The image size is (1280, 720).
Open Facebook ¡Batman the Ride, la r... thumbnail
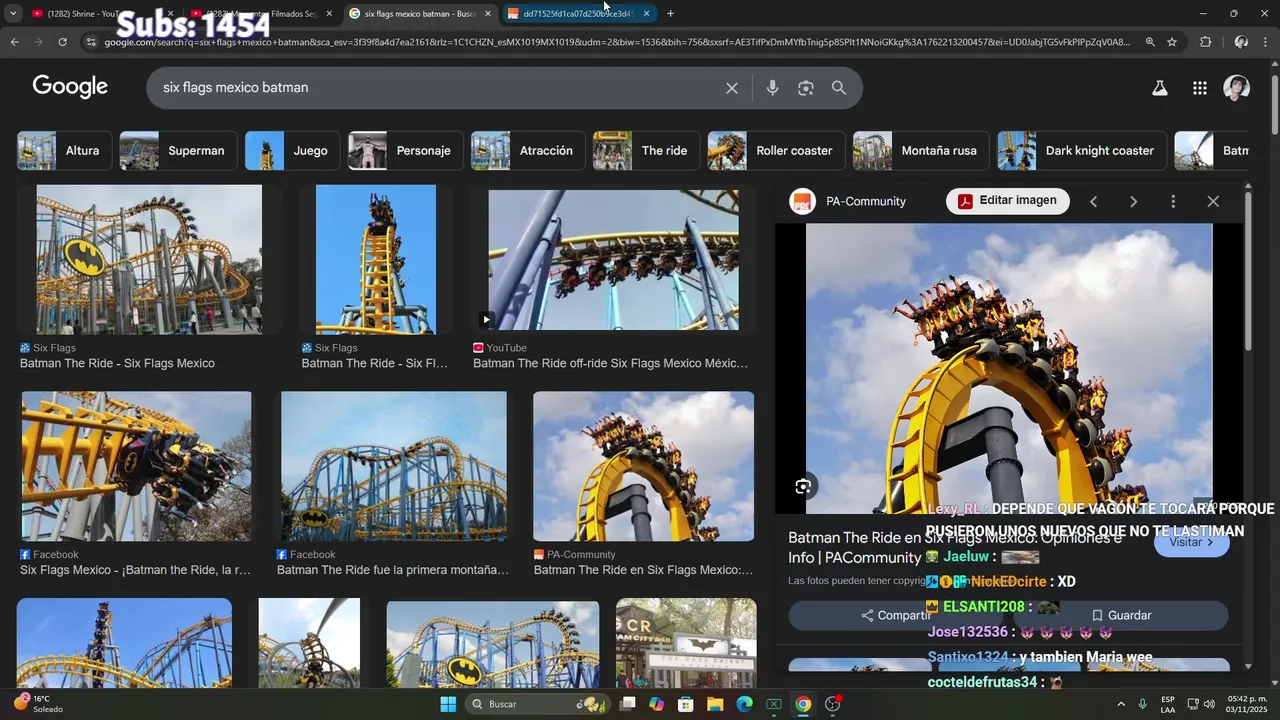click(137, 466)
